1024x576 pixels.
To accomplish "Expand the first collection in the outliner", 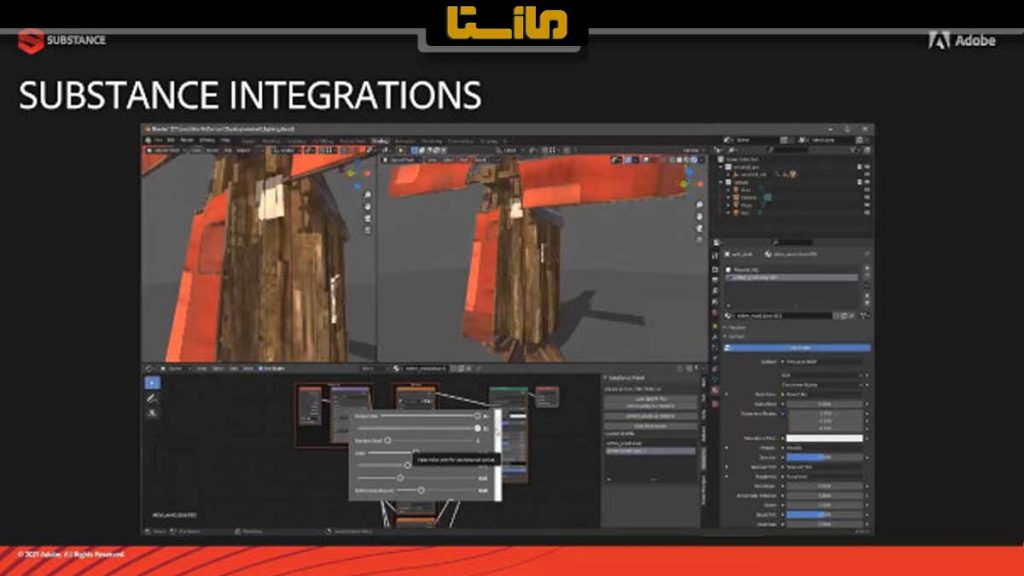I will 722,167.
